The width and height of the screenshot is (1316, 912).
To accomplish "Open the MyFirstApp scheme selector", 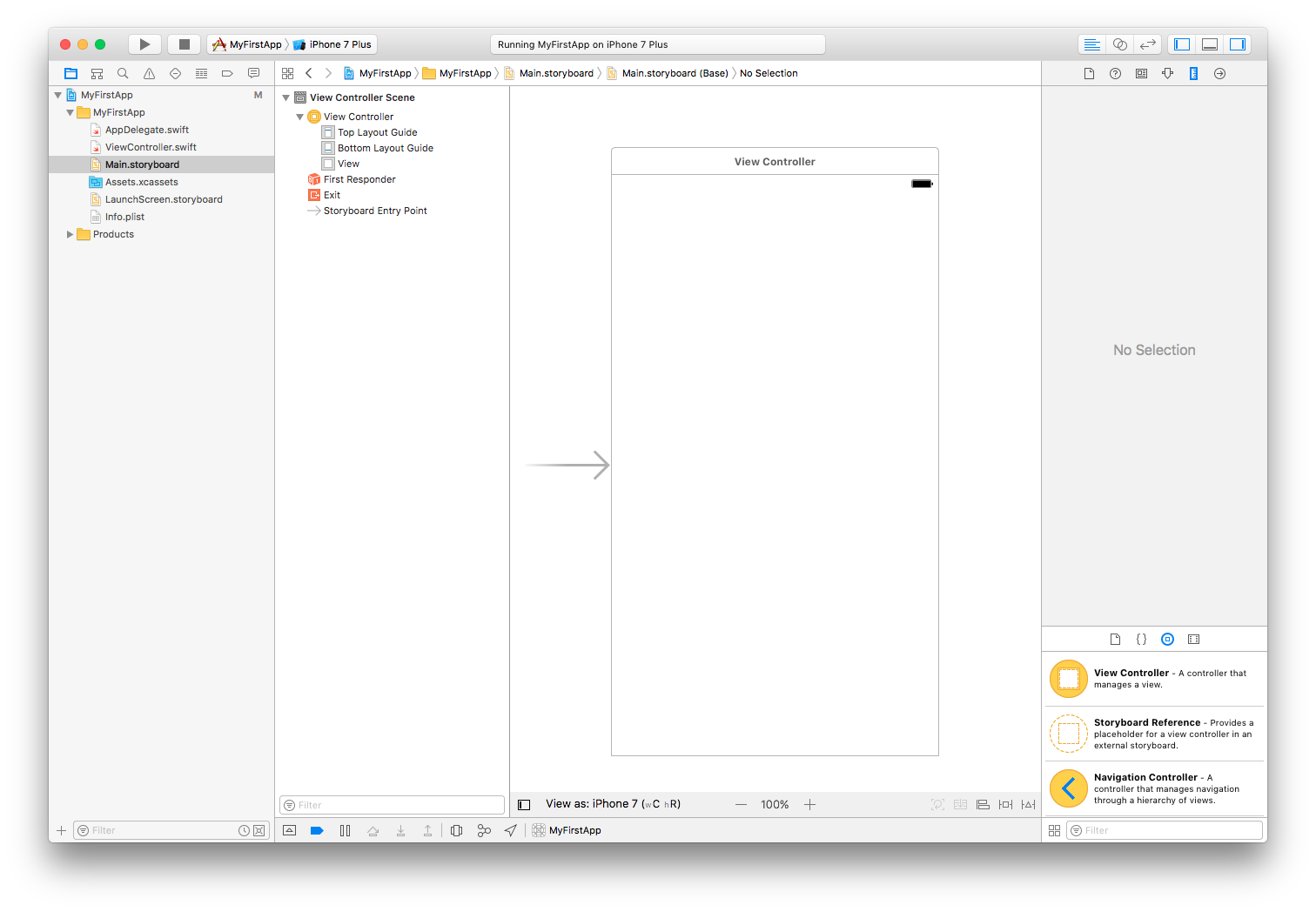I will [x=247, y=44].
